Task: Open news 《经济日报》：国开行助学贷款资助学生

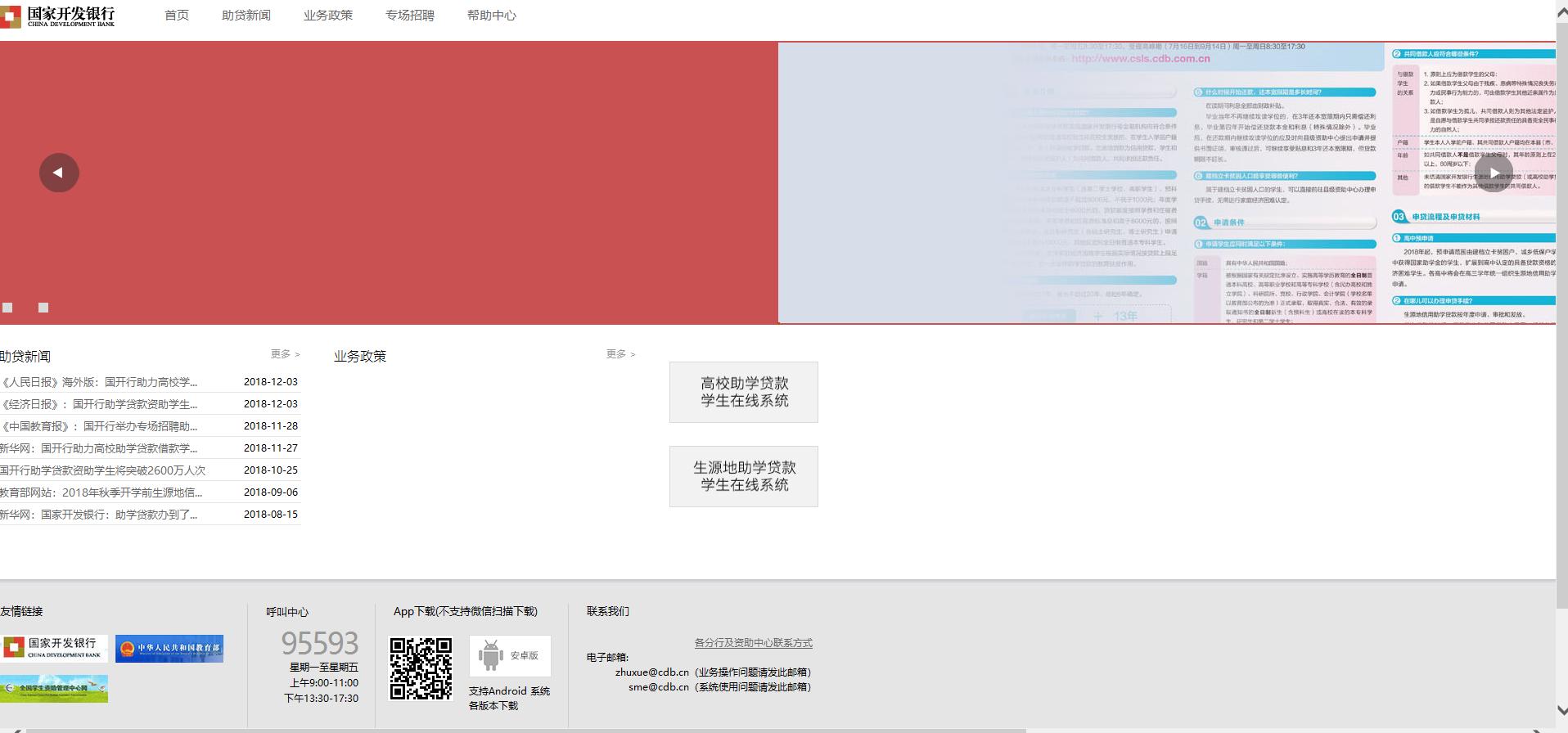Action: coord(99,404)
